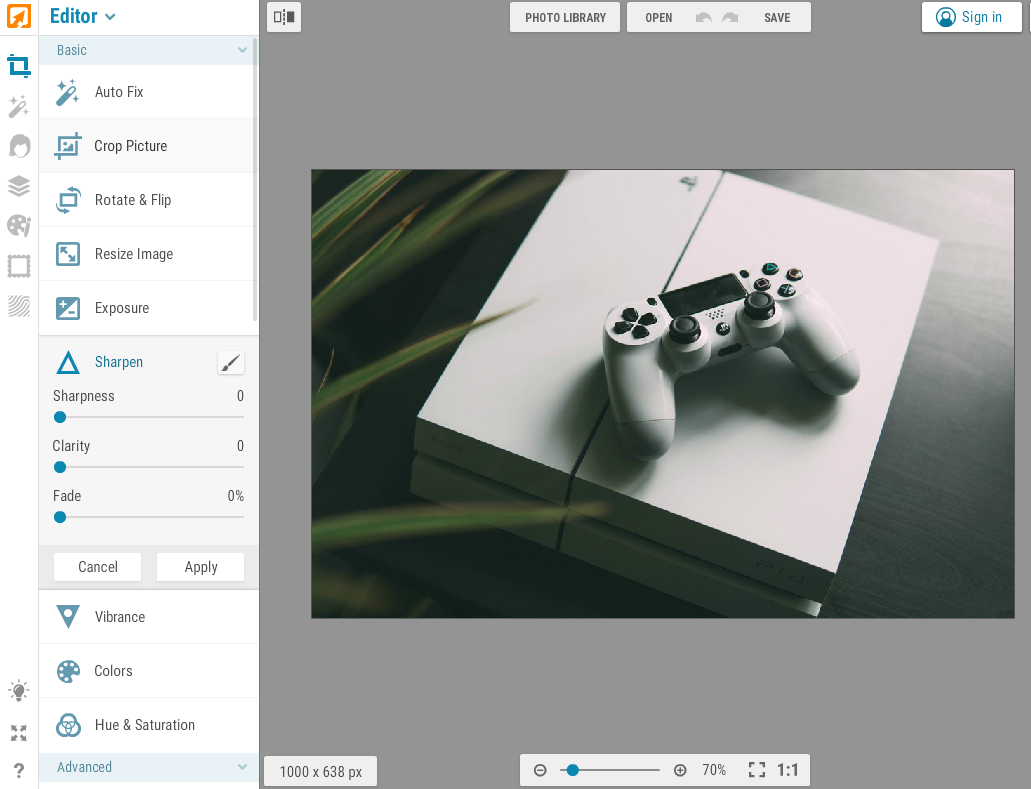Toggle the before/after compare view icon
Screen dimensions: 1031x789
tap(284, 17)
